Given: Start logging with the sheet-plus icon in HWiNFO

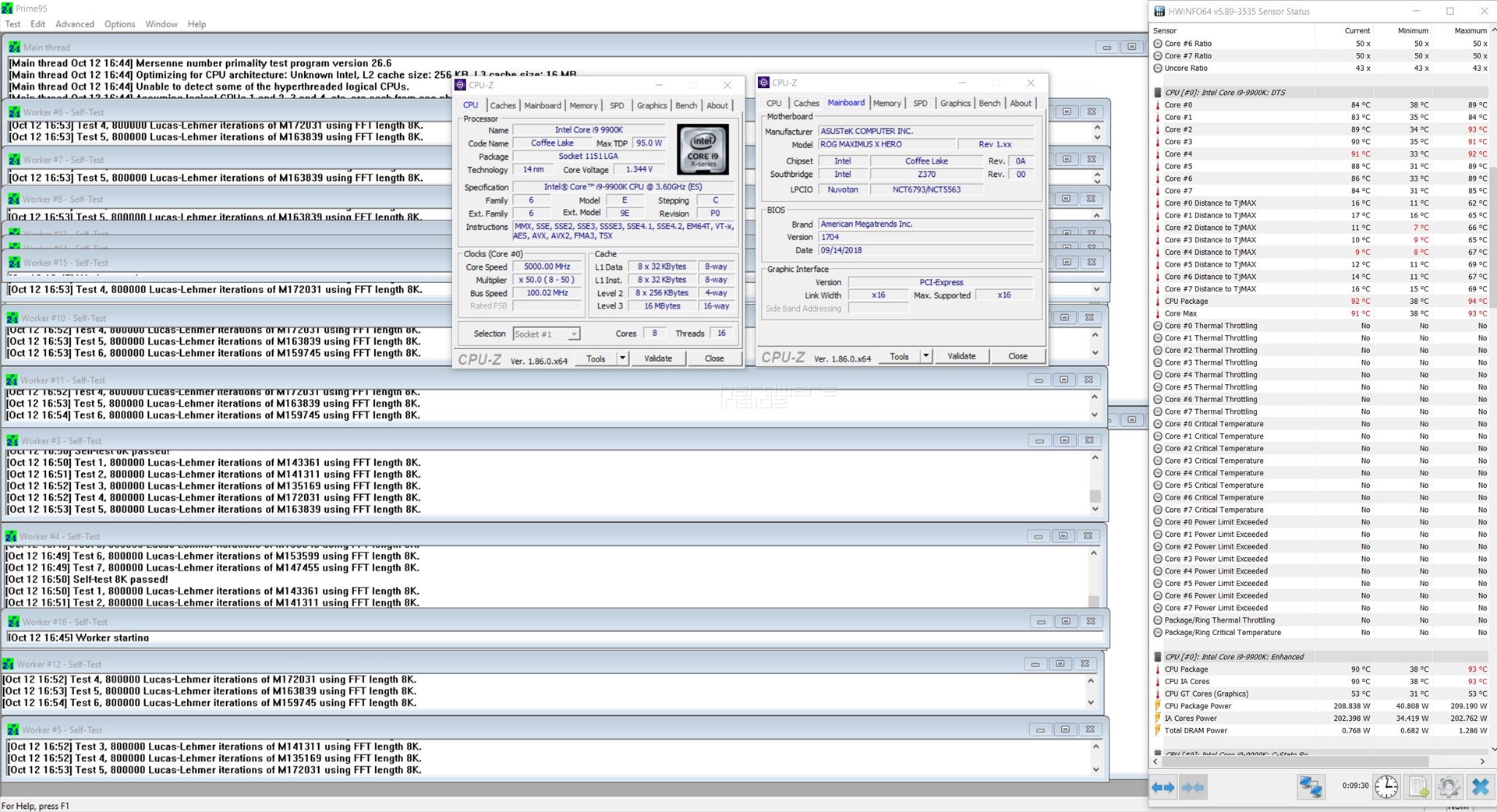Looking at the screenshot, I should 1418,787.
